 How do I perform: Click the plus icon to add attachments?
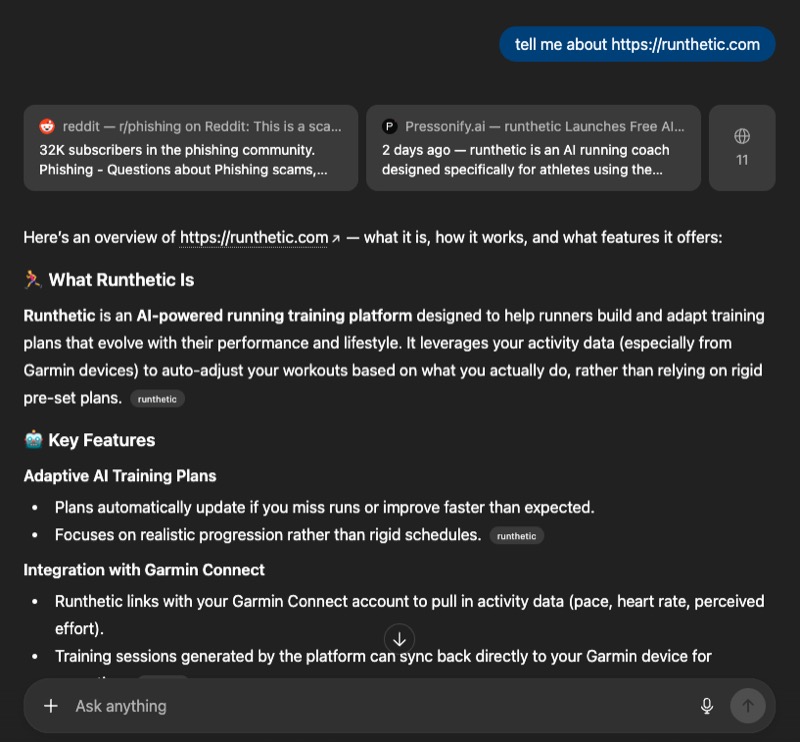50,706
